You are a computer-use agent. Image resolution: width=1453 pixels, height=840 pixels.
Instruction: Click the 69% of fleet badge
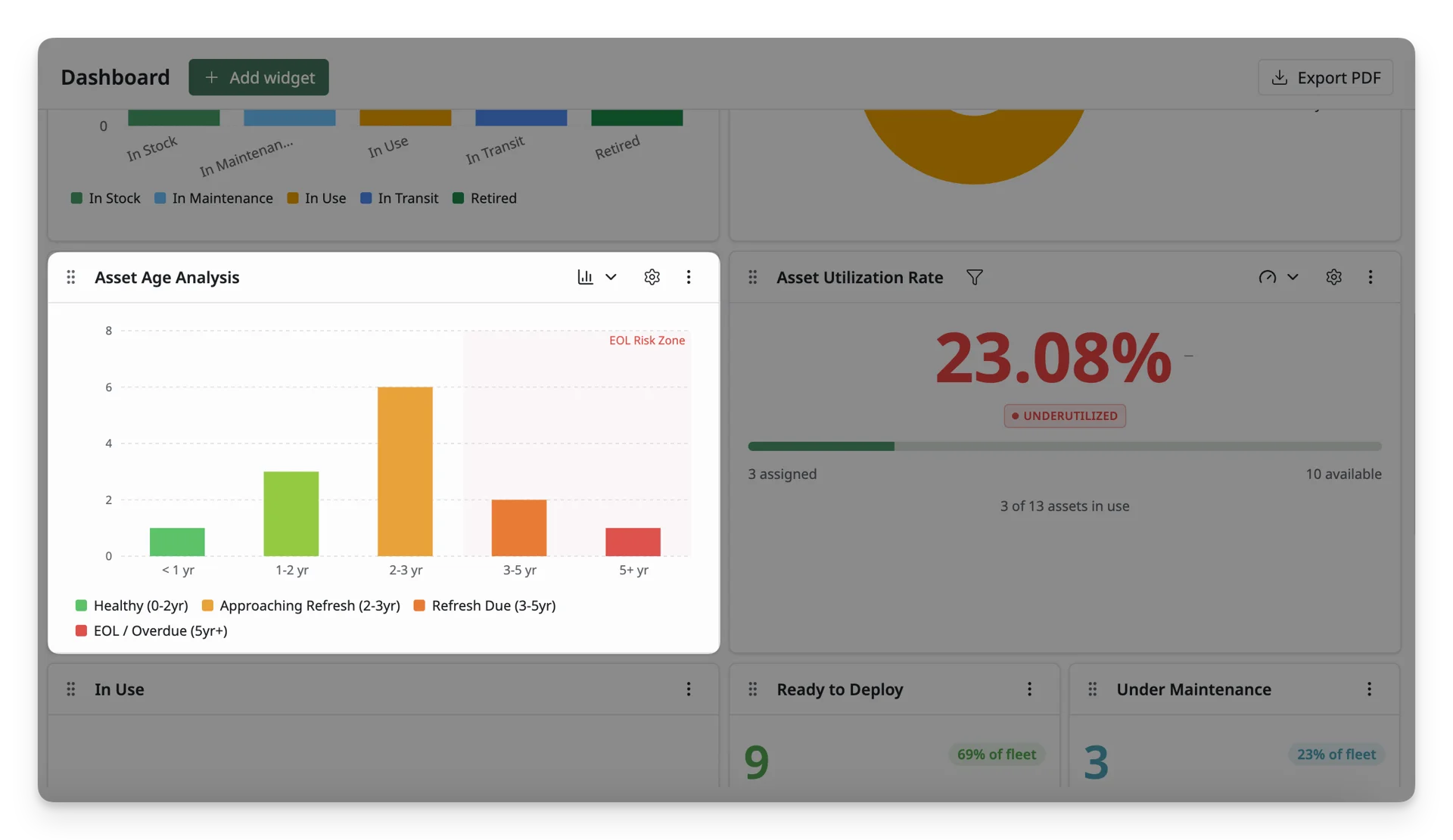click(x=997, y=754)
